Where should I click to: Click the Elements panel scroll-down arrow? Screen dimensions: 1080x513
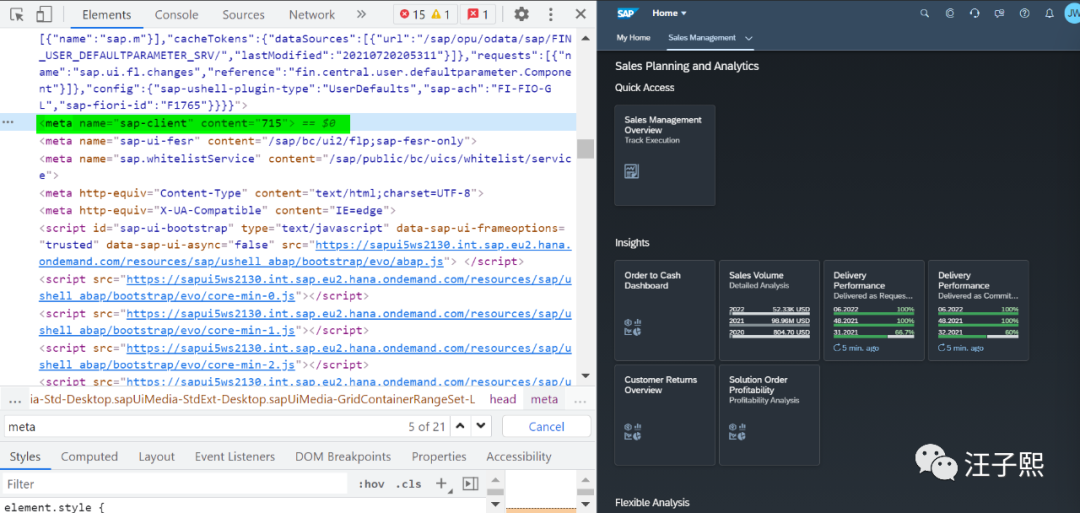(x=585, y=375)
